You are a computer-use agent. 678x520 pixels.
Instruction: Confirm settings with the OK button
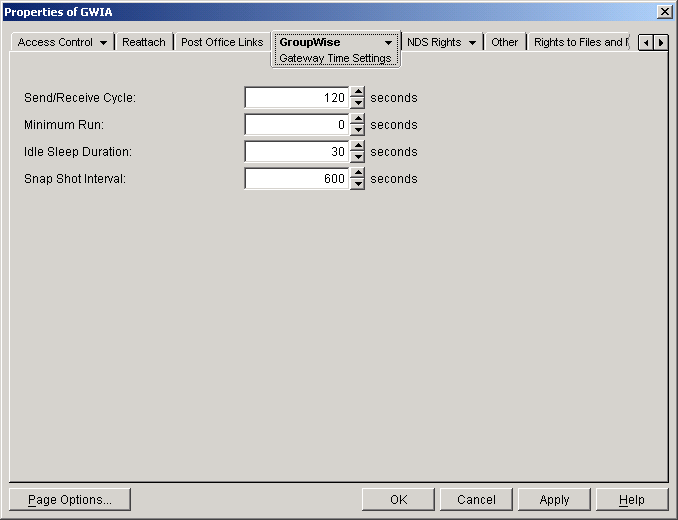pyautogui.click(x=398, y=500)
